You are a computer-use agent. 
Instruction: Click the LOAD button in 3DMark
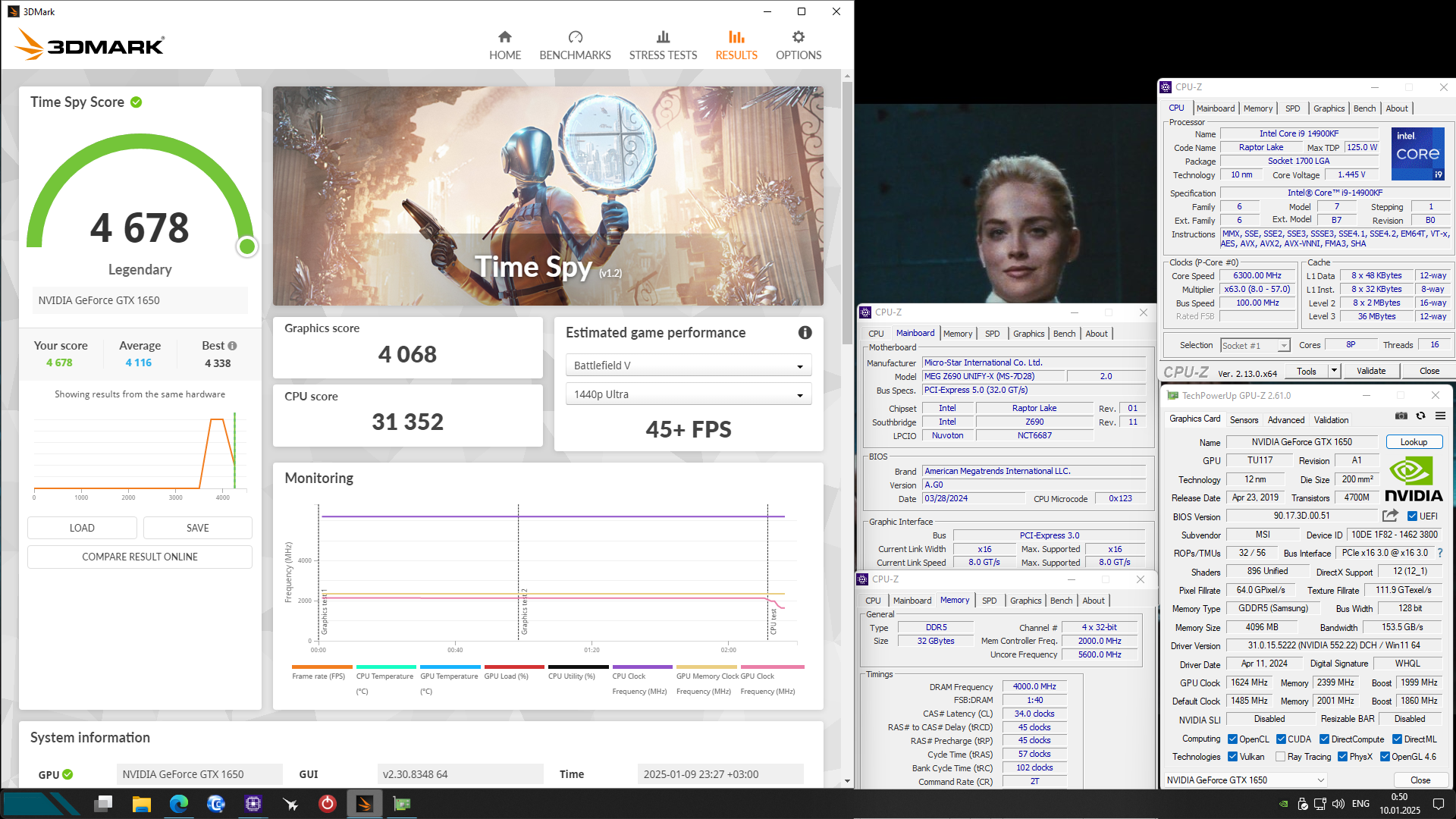pos(82,528)
